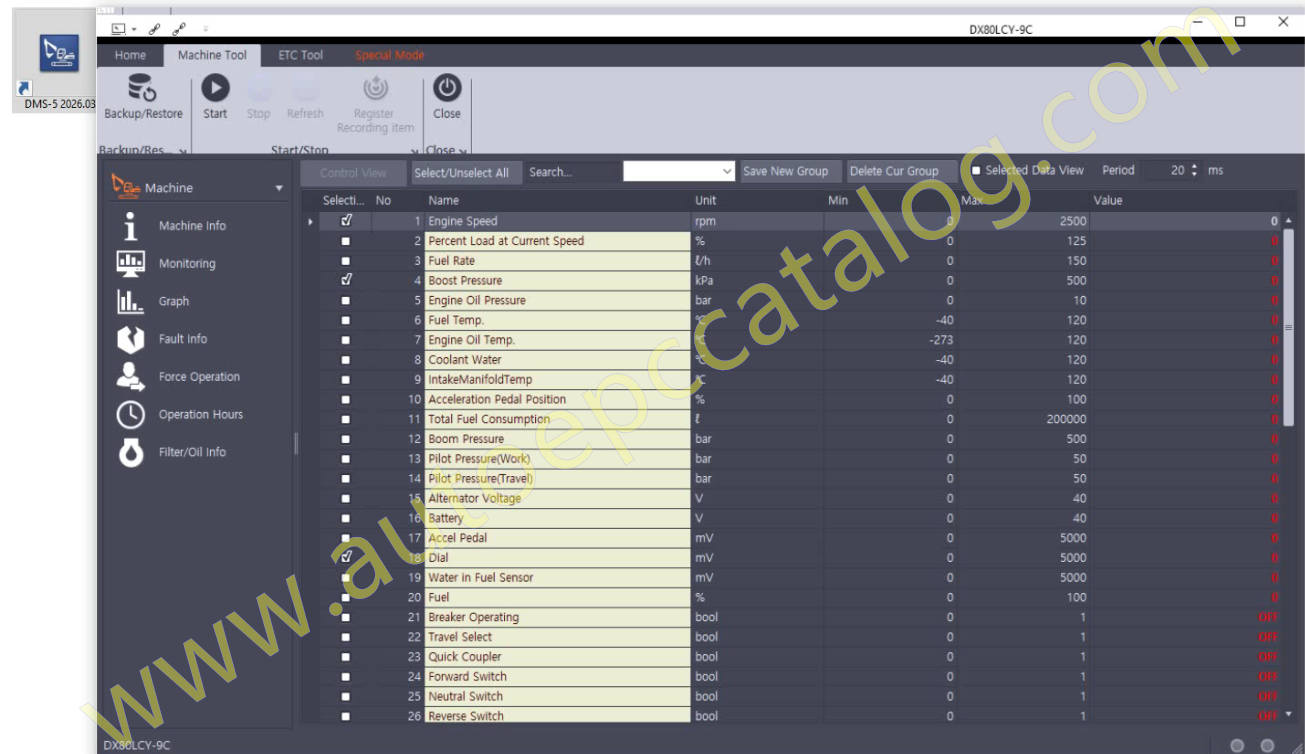Expand the Backup/Restore group launcher arrow
Image resolution: width=1305 pixels, height=754 pixels.
[x=183, y=152]
